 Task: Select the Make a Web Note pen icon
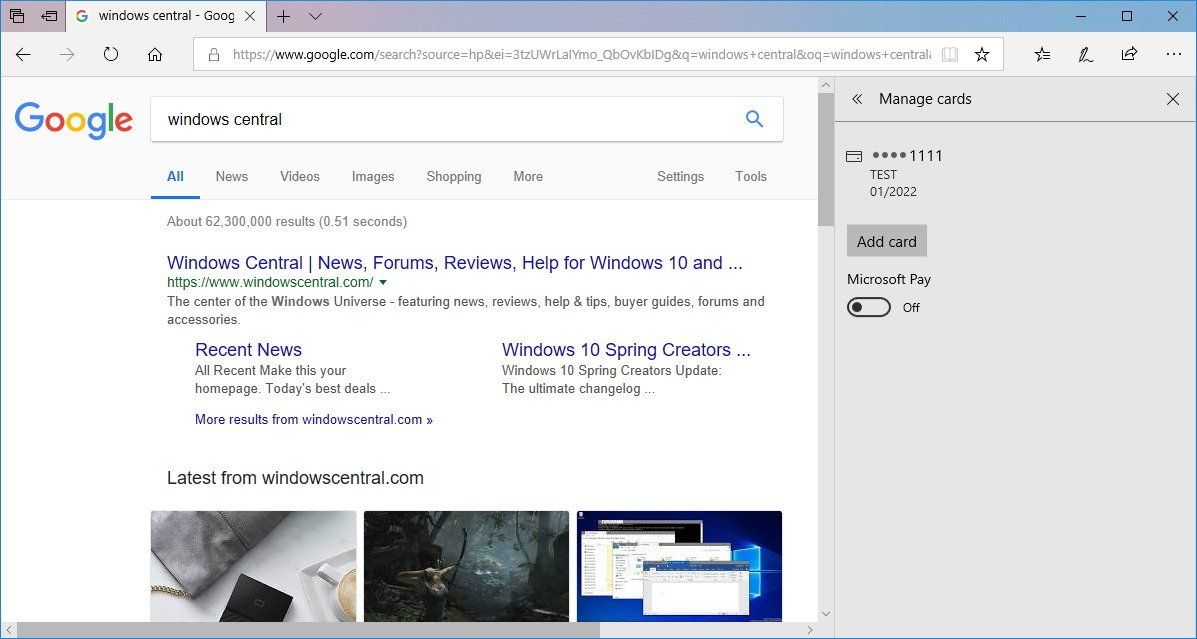1085,55
